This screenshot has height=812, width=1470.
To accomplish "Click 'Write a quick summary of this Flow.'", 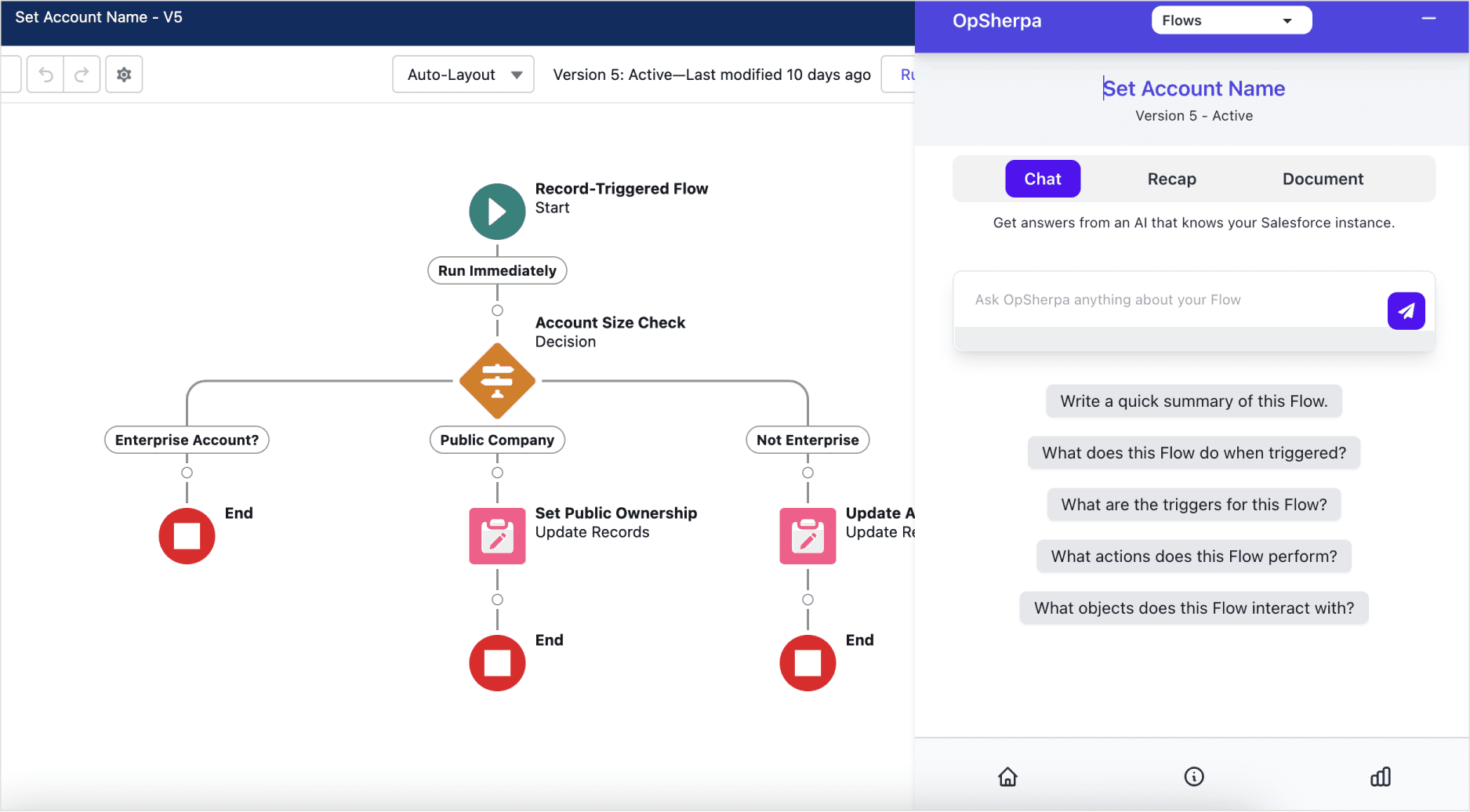I will pyautogui.click(x=1194, y=401).
